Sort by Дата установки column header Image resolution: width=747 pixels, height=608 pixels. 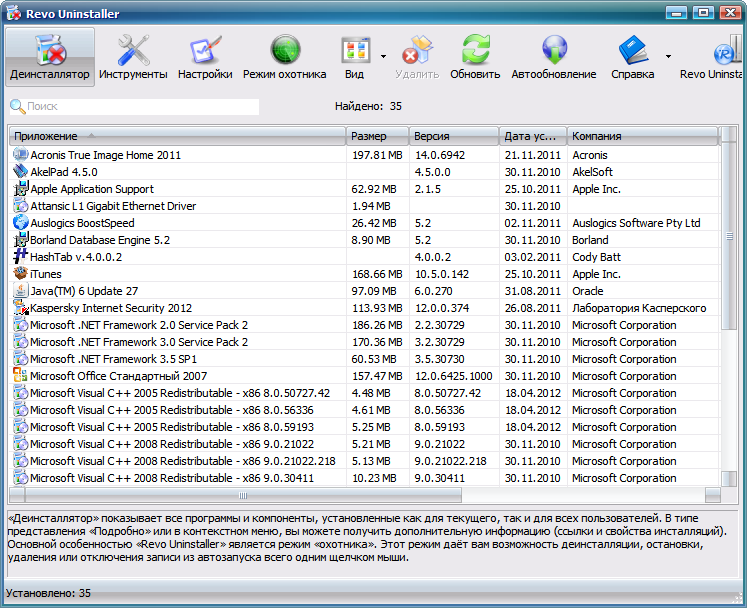click(x=533, y=136)
